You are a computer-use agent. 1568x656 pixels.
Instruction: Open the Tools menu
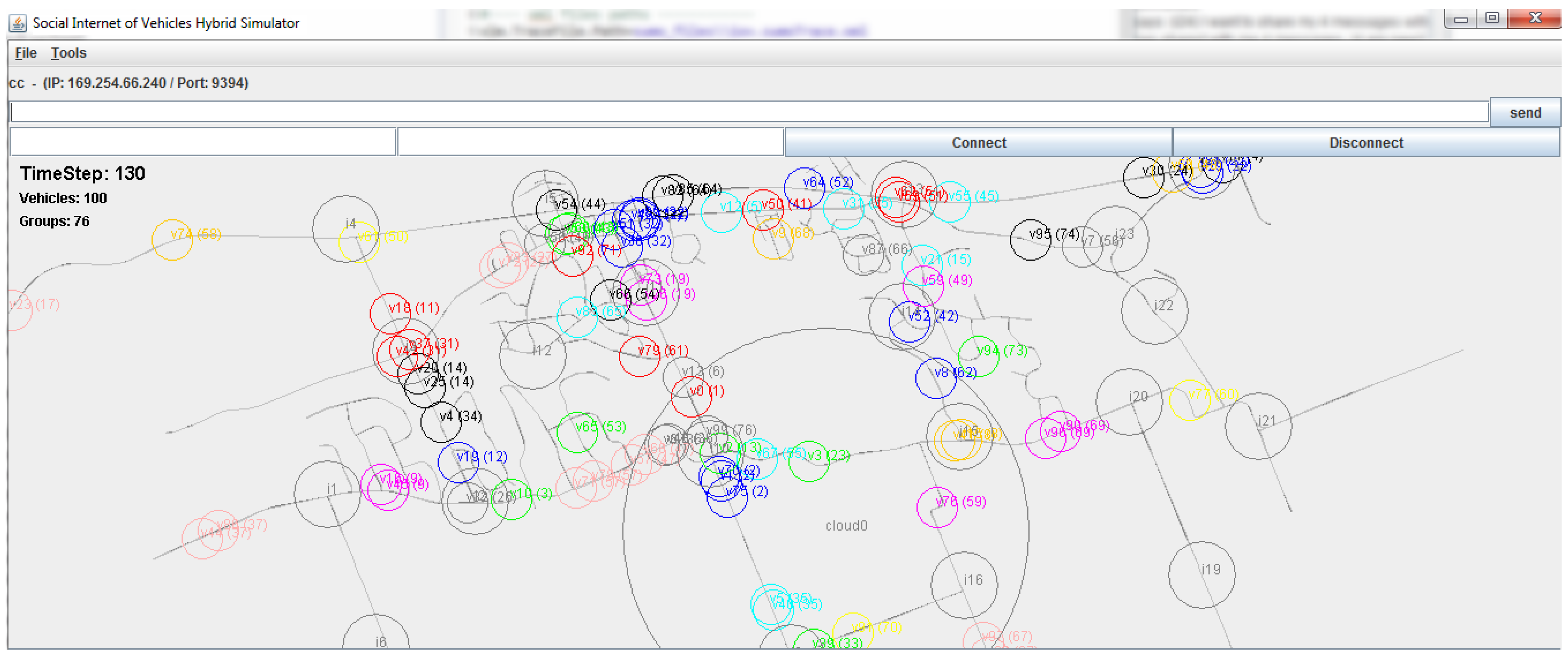pyautogui.click(x=68, y=53)
